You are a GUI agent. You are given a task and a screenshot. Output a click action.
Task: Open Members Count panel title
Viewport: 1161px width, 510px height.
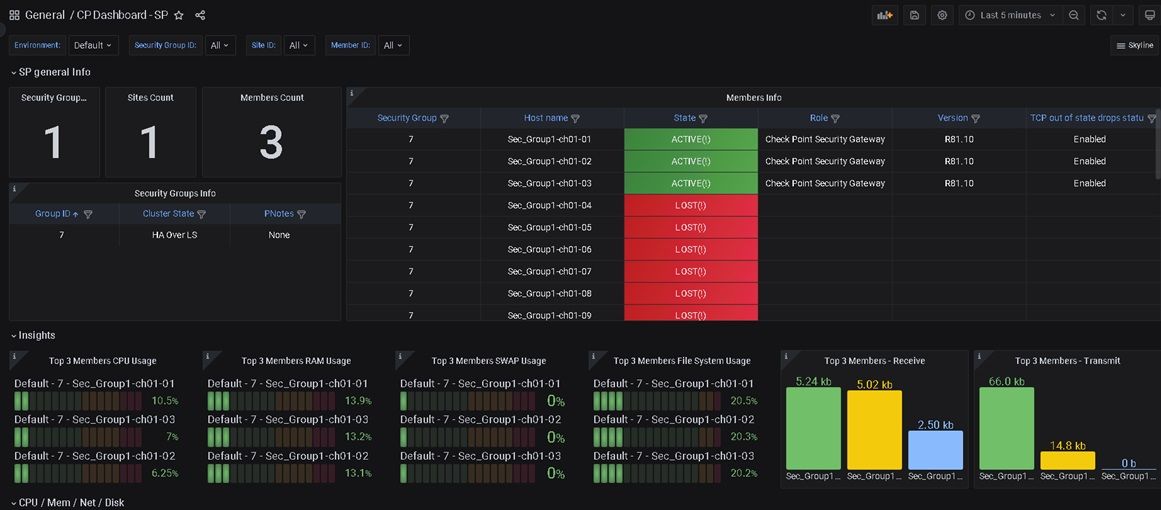point(272,98)
